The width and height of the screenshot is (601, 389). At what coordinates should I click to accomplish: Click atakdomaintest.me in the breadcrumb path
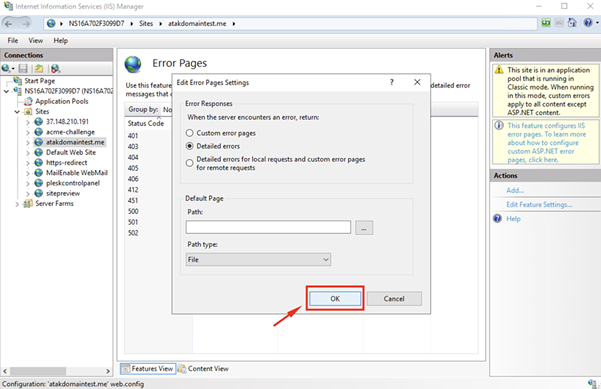(197, 24)
